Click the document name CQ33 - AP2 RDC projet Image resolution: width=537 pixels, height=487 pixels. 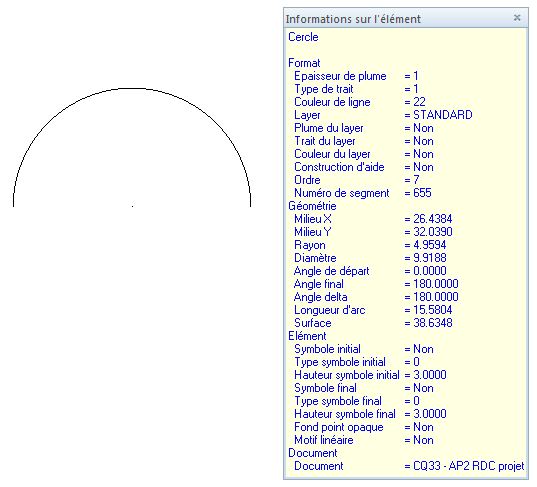[469, 466]
